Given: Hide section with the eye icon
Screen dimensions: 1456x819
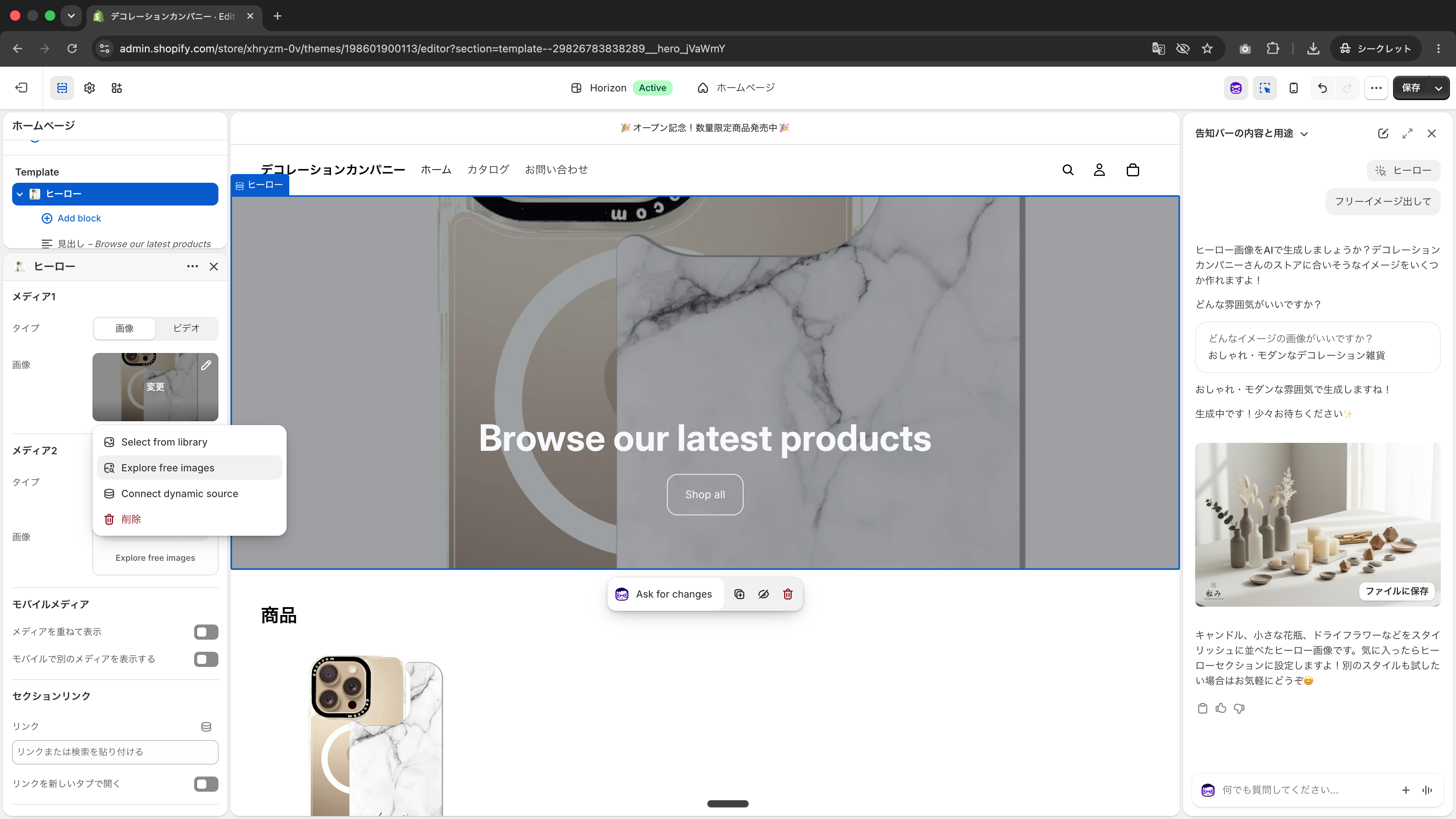Looking at the screenshot, I should click(764, 594).
